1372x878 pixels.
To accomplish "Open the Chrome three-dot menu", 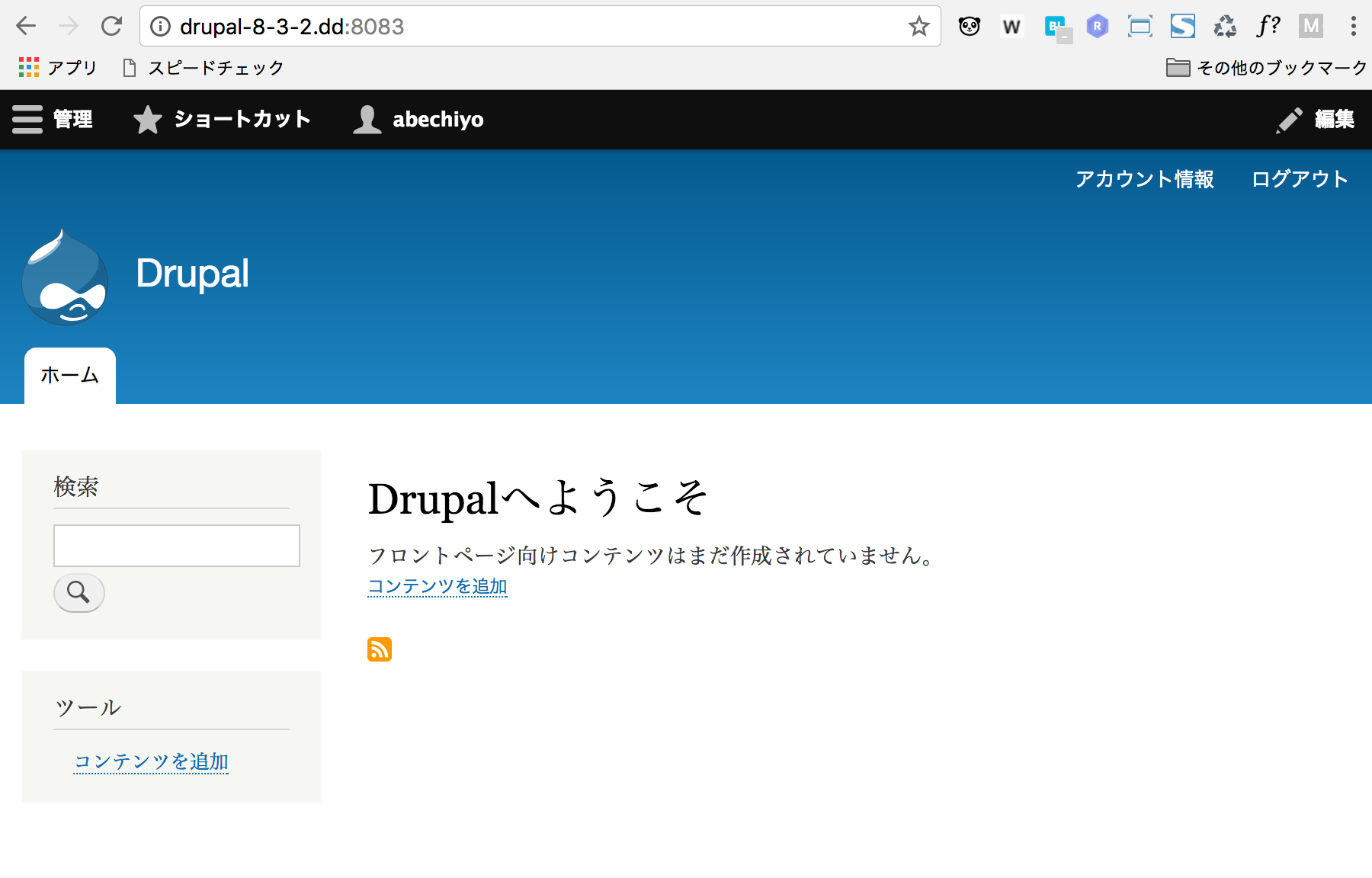I will click(x=1353, y=27).
